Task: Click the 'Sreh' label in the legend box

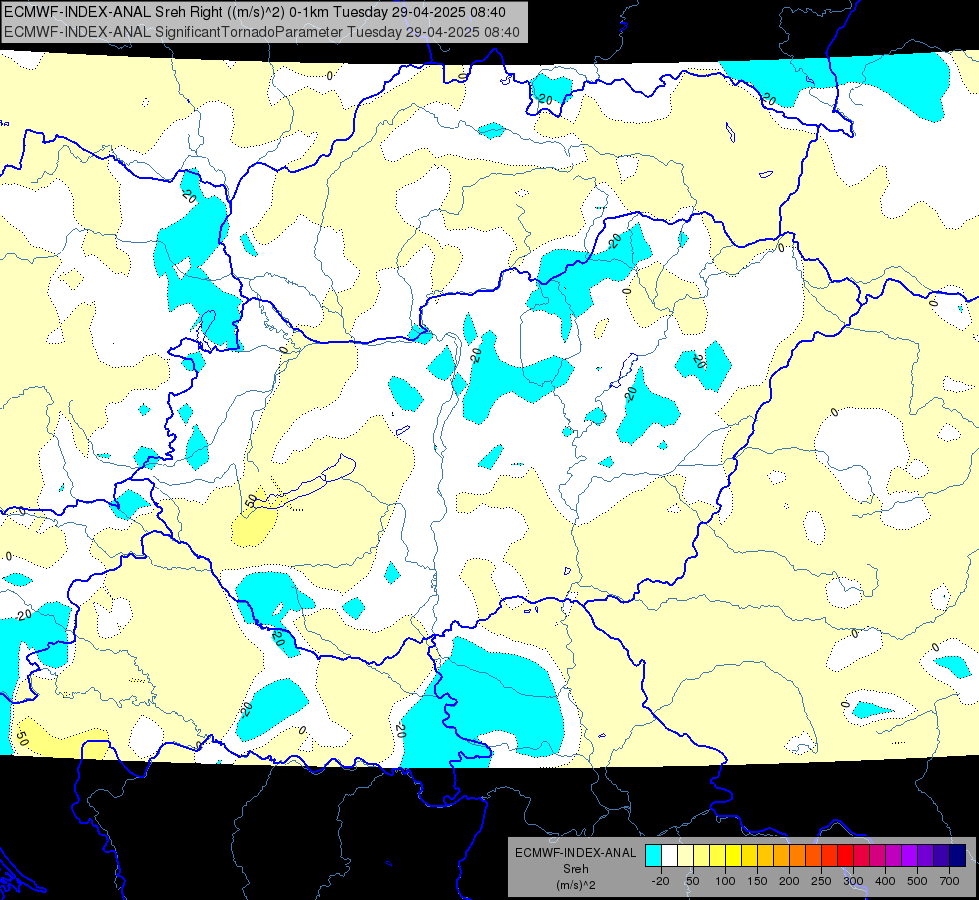Action: pos(576,869)
